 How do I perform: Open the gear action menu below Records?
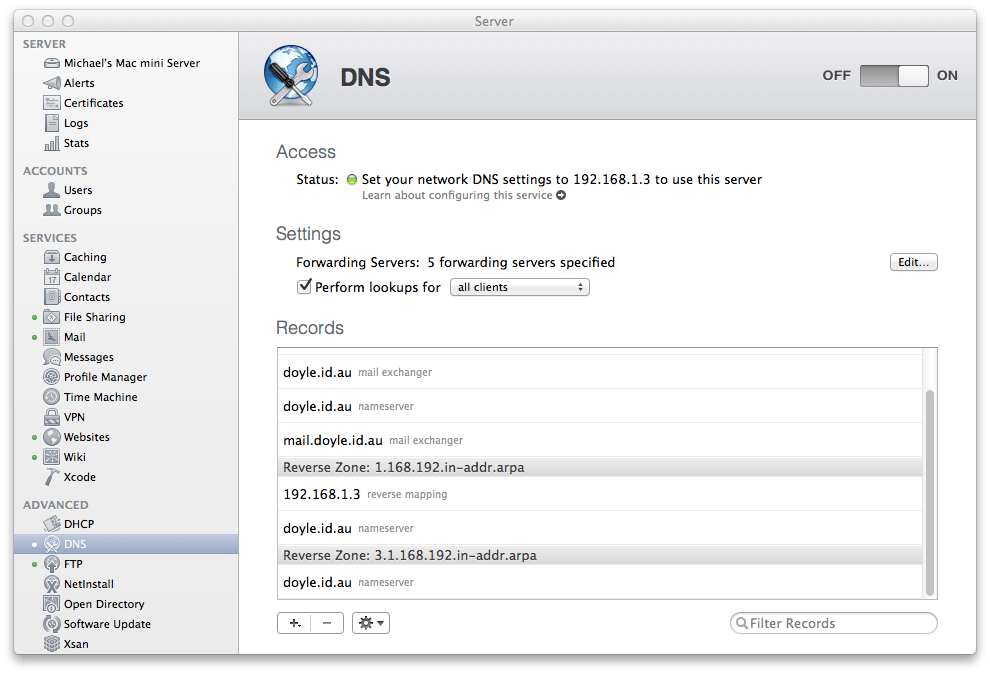tap(369, 622)
